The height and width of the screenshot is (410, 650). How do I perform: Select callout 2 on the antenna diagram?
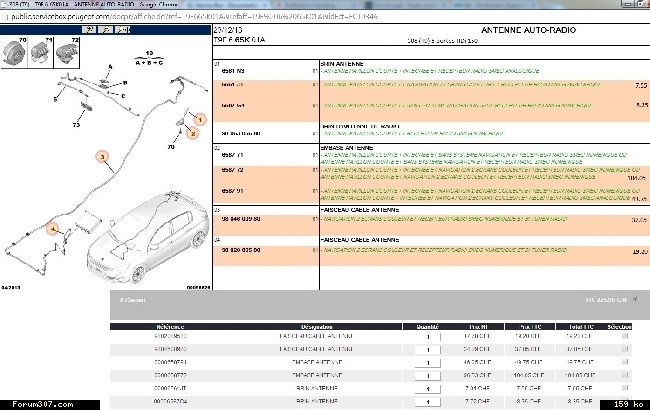pyautogui.click(x=192, y=133)
